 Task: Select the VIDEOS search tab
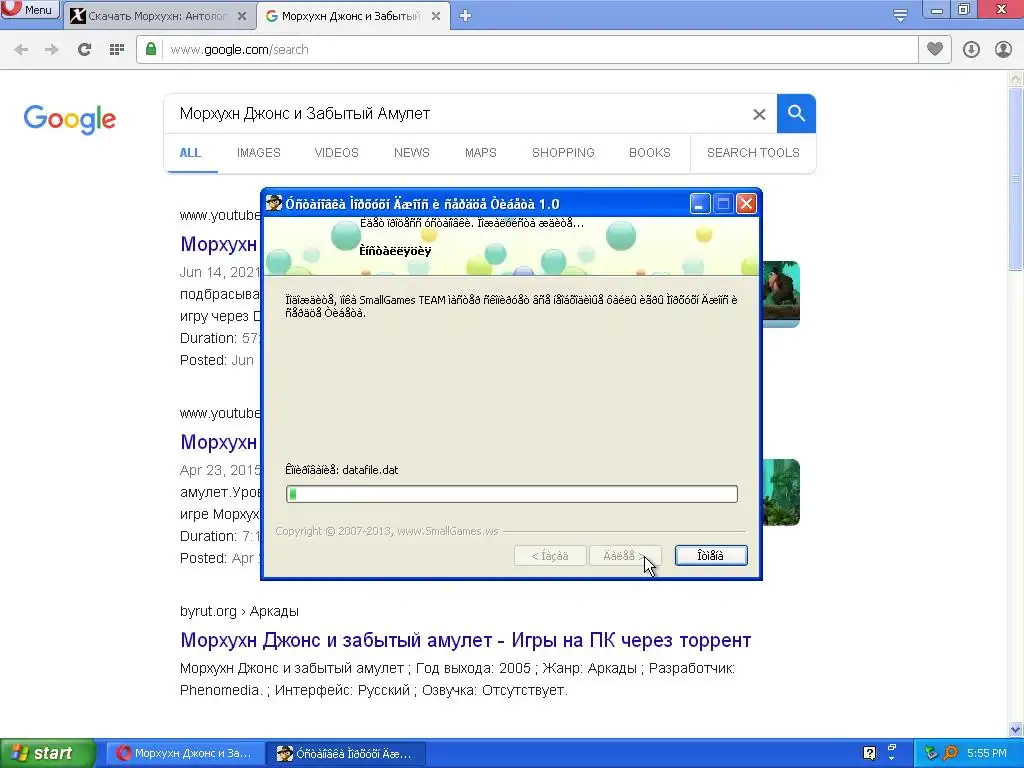336,153
